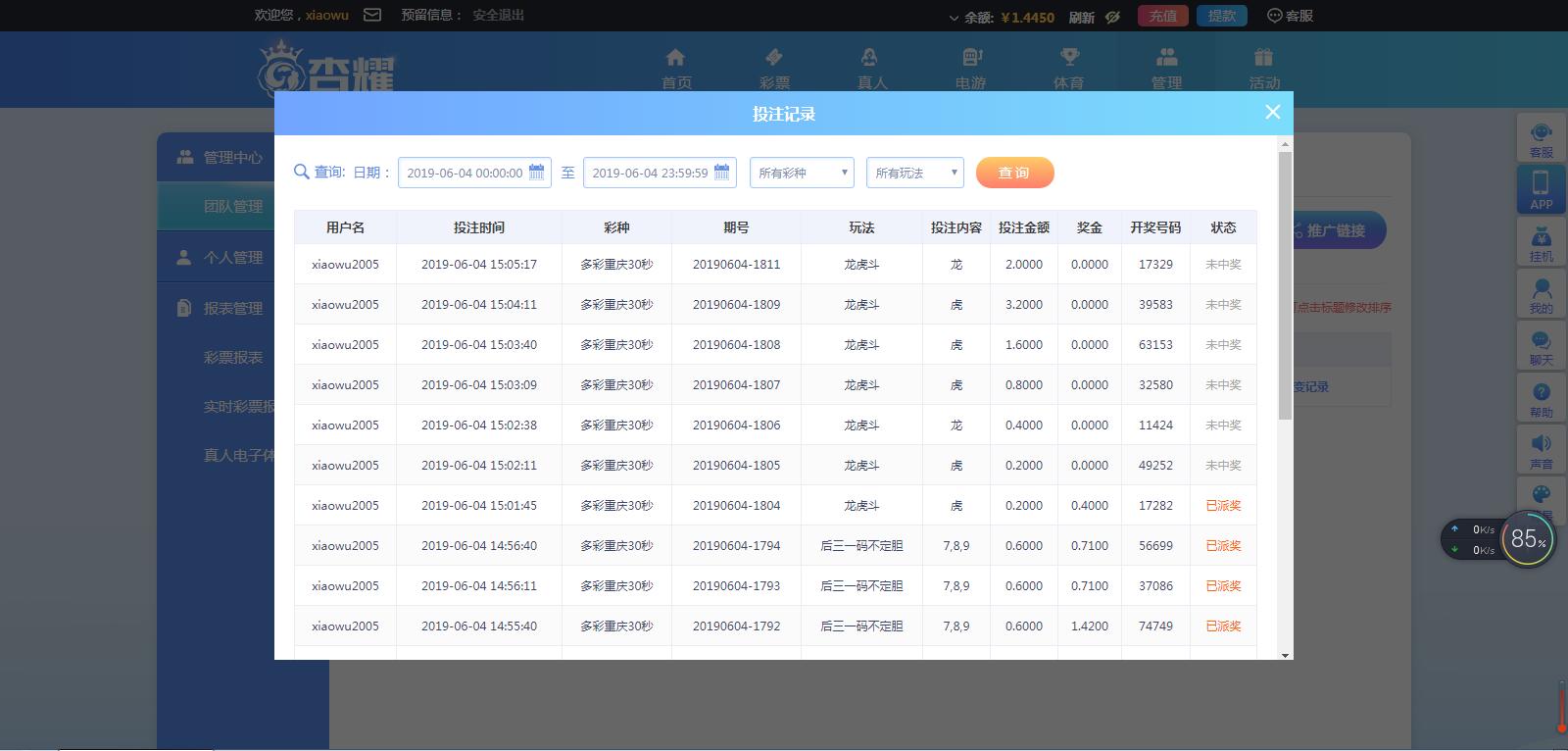Click bet time 2019-06-04 15:04:11

pos(479,305)
